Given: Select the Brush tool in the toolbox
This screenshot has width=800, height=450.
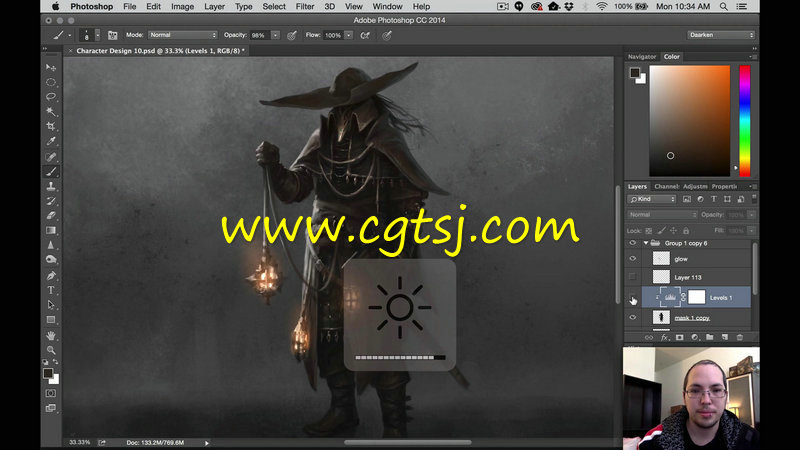Looking at the screenshot, I should click(51, 171).
